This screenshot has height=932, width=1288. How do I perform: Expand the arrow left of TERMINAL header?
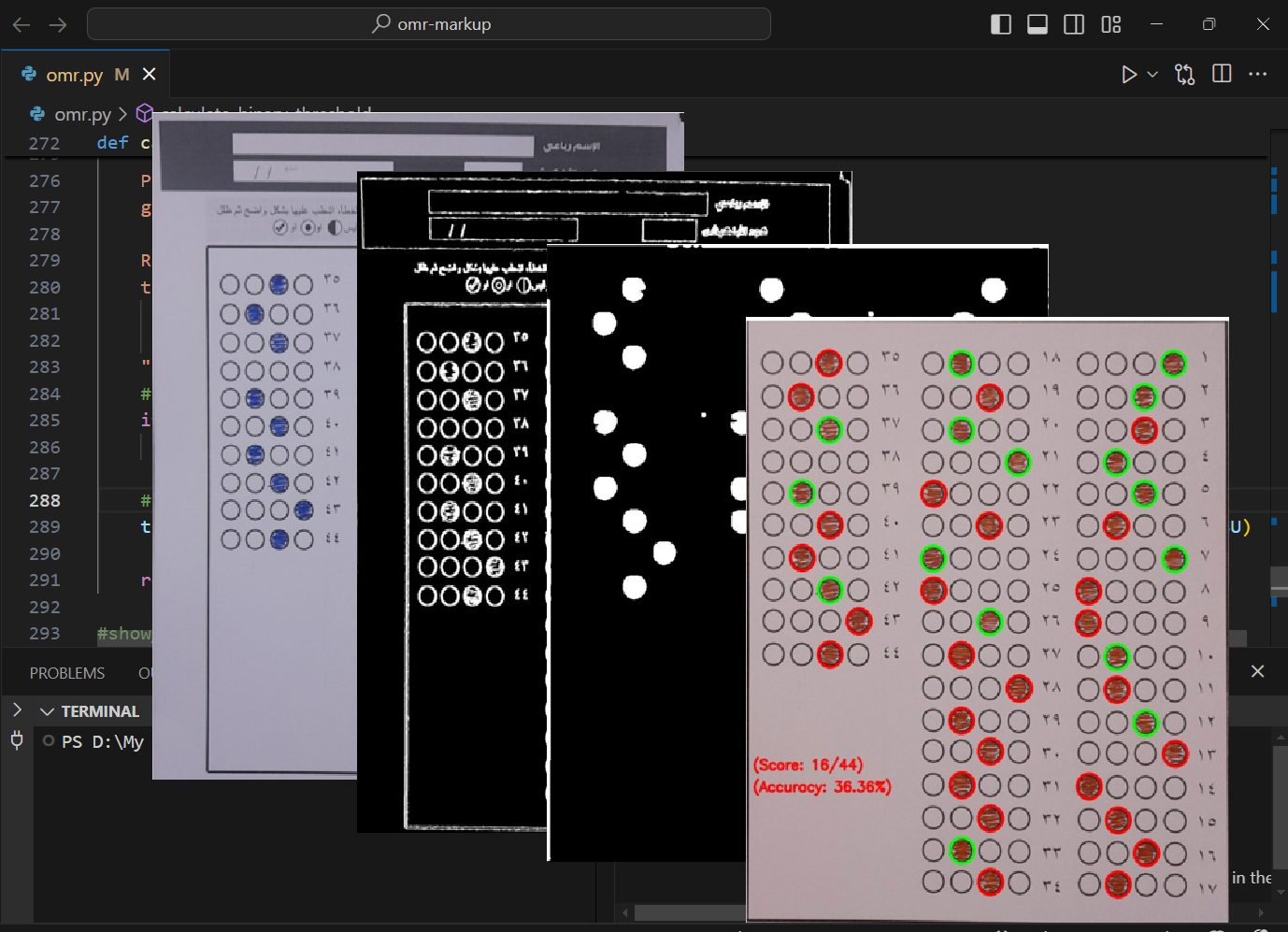pyautogui.click(x=17, y=710)
